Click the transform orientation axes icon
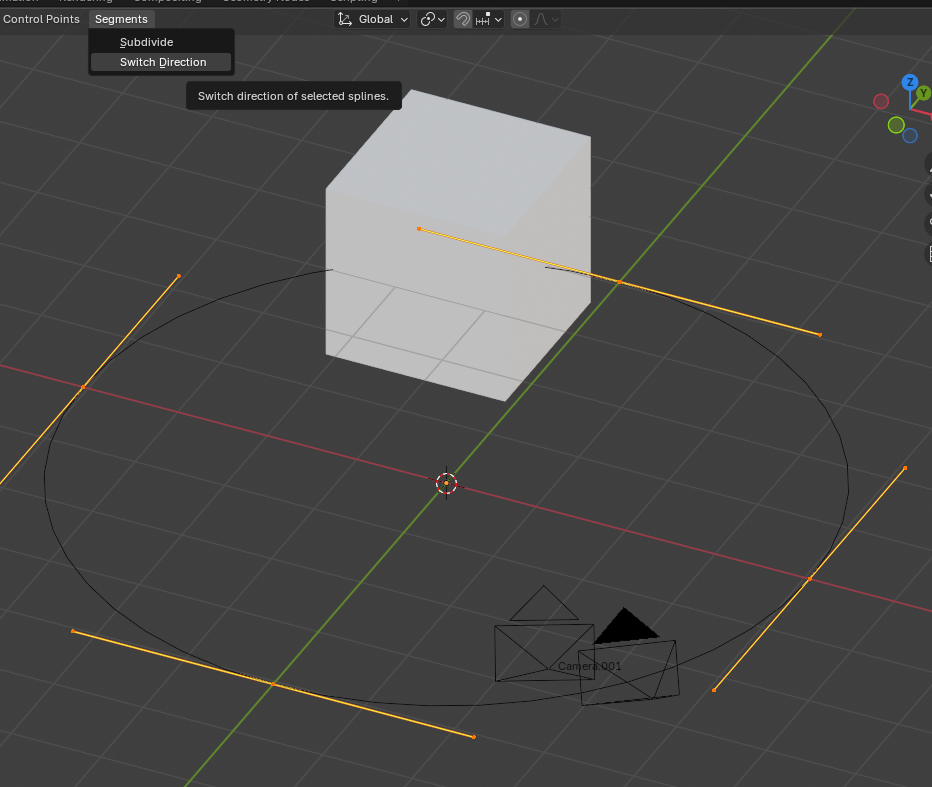Image resolution: width=932 pixels, height=787 pixels. [x=346, y=19]
